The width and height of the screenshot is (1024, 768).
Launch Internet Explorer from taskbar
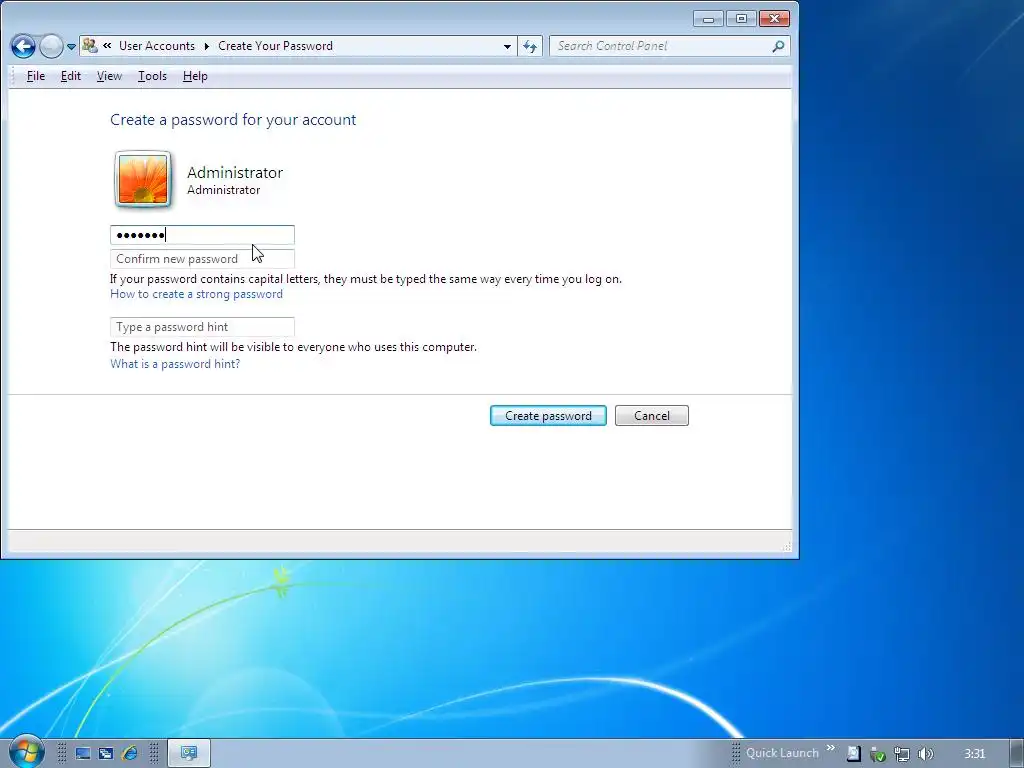pos(130,754)
